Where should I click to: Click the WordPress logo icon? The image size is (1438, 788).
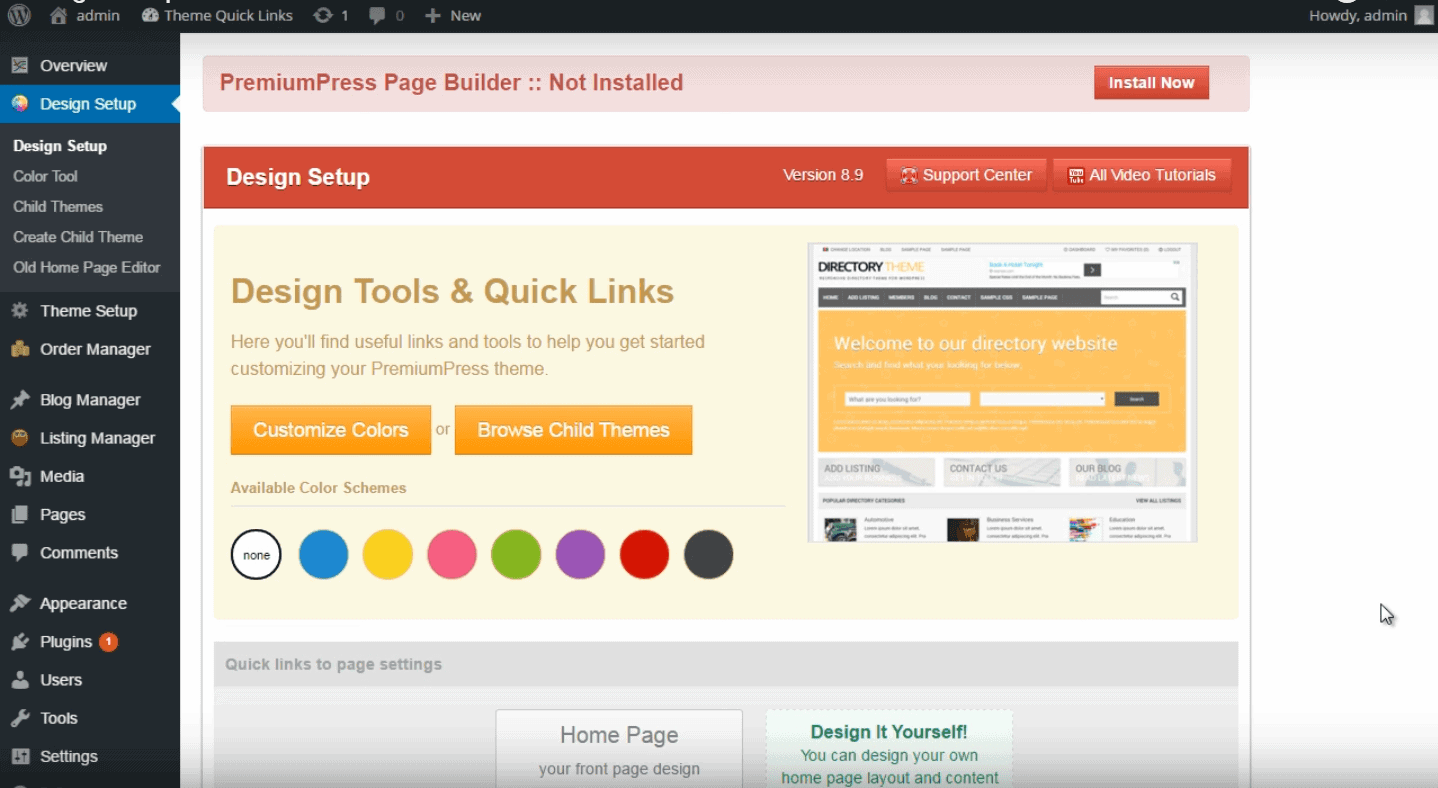pyautogui.click(x=19, y=15)
